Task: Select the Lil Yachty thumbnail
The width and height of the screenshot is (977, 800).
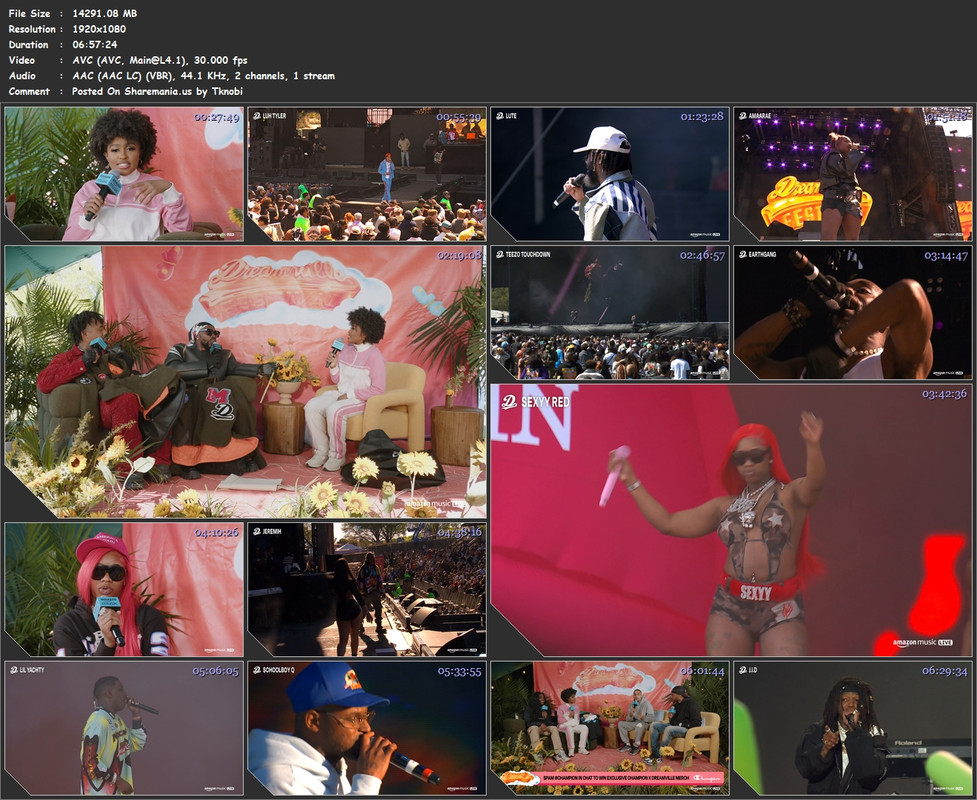Action: click(x=124, y=728)
